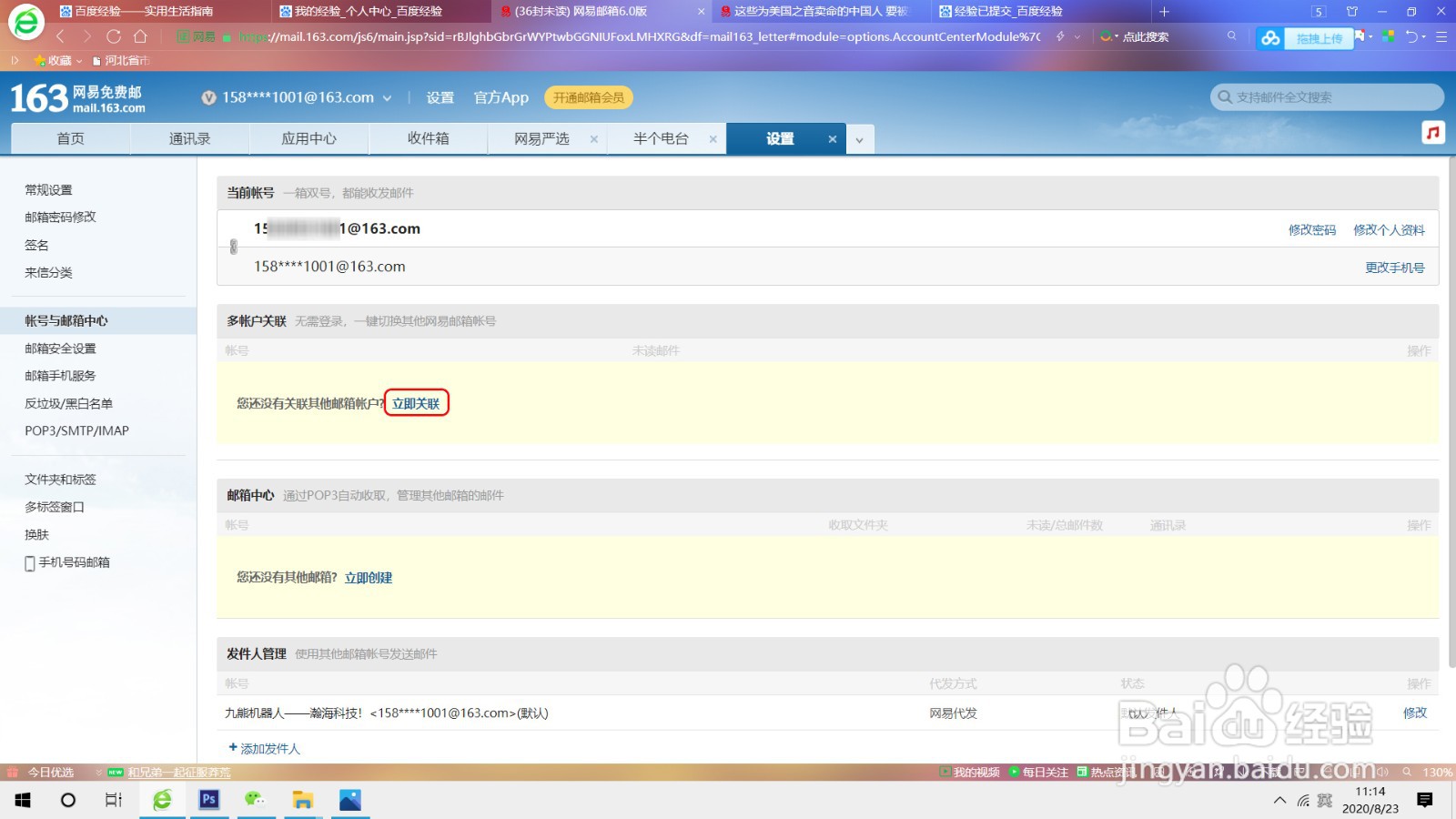Reload the page with refresh icon
The width and height of the screenshot is (1456, 819).
click(114, 36)
